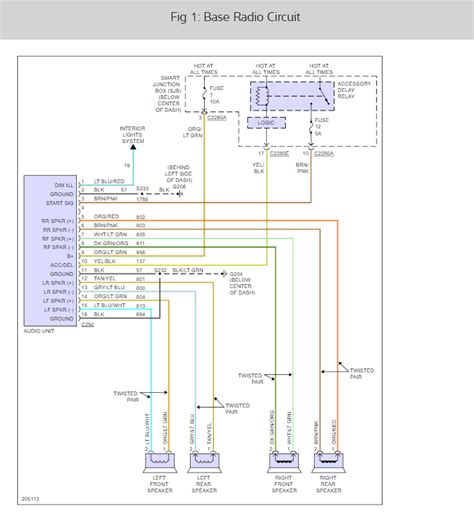Click the blue Audio Unit connector block
This screenshot has height=518, width=474.
(x=50, y=251)
